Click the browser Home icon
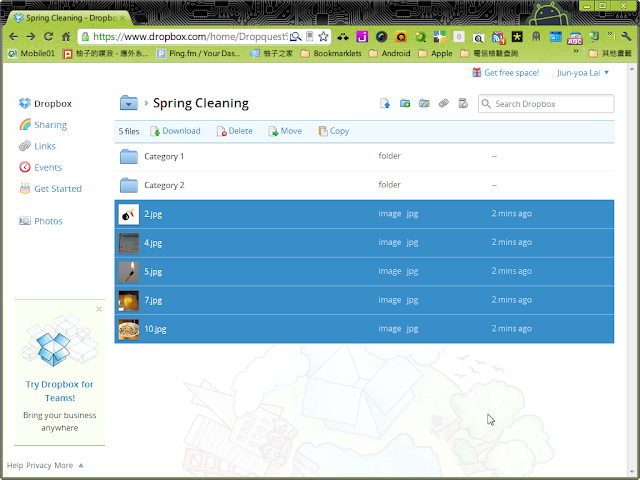Viewport: 640px width, 480px height. click(x=66, y=37)
